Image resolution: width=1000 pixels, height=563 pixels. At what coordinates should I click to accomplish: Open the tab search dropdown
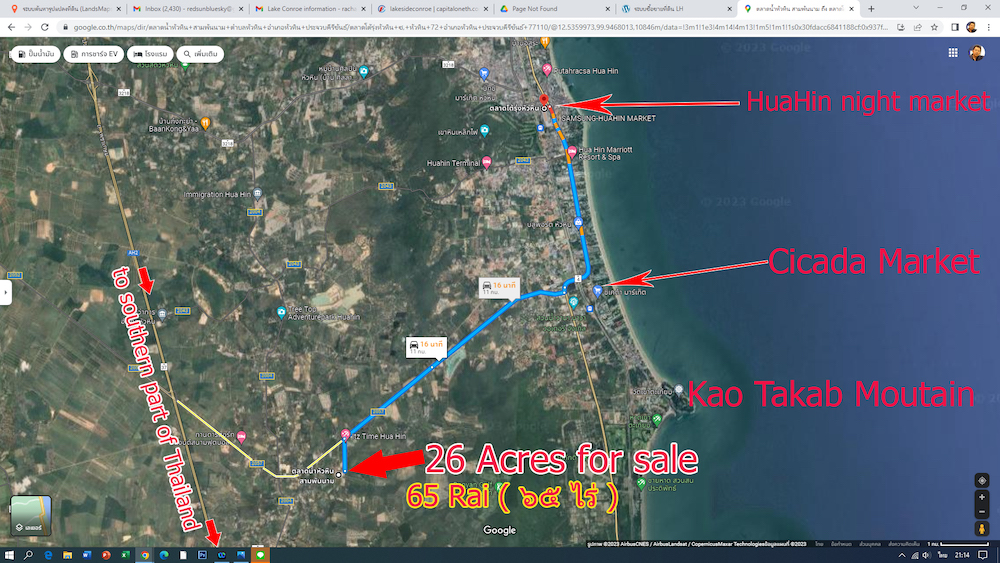[916, 8]
